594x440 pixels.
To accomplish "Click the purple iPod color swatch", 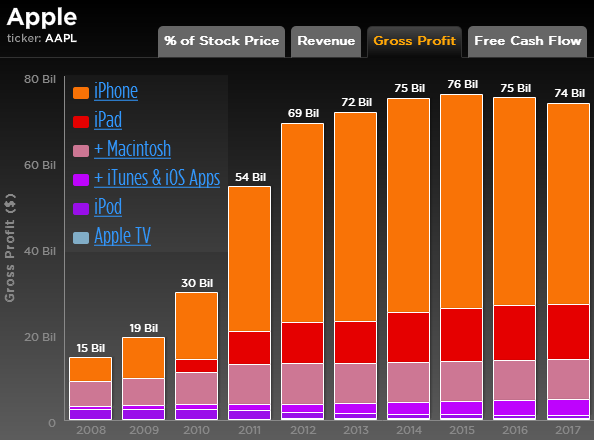I will [x=81, y=208].
